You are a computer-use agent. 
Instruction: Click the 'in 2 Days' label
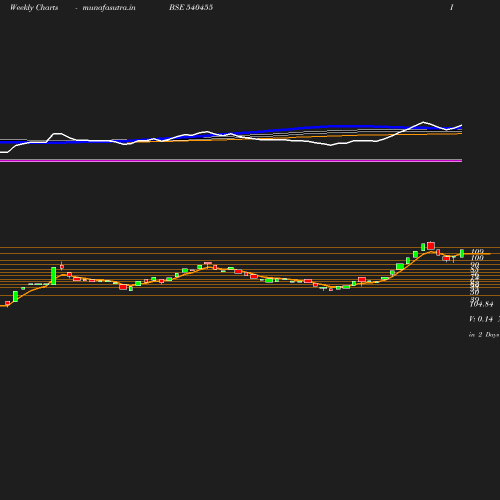(484, 335)
